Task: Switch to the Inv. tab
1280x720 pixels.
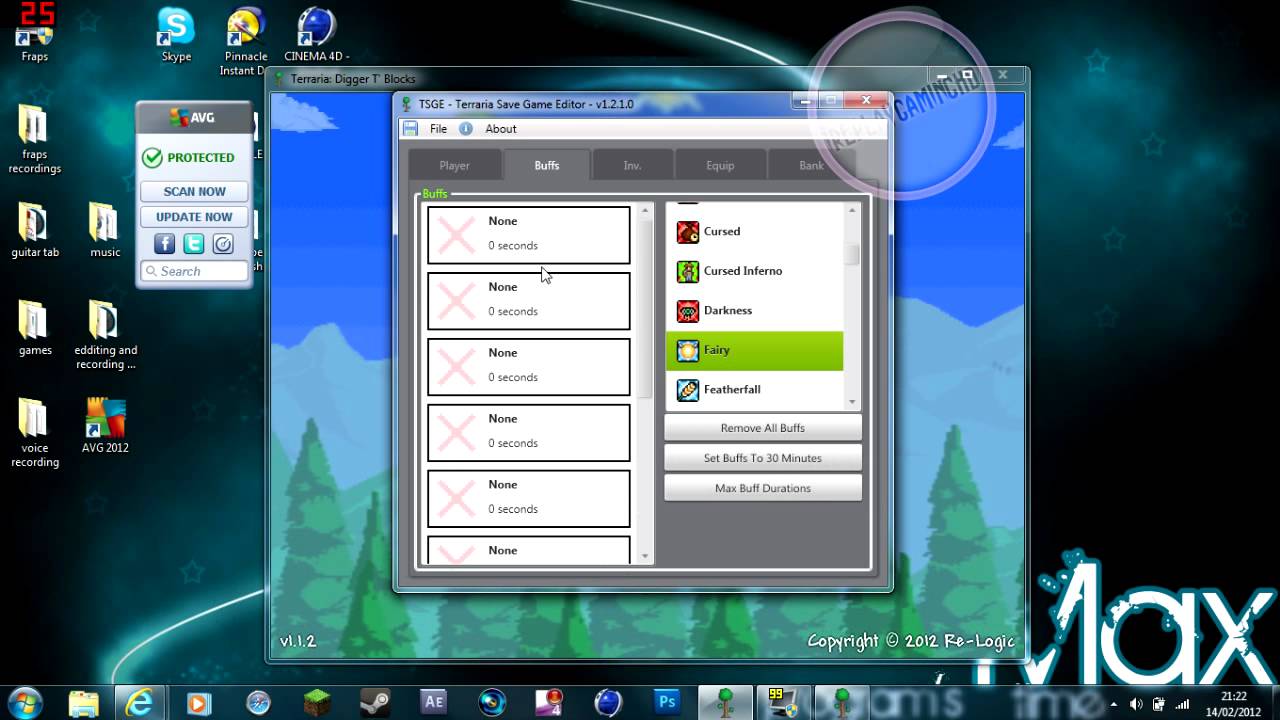Action: point(632,165)
